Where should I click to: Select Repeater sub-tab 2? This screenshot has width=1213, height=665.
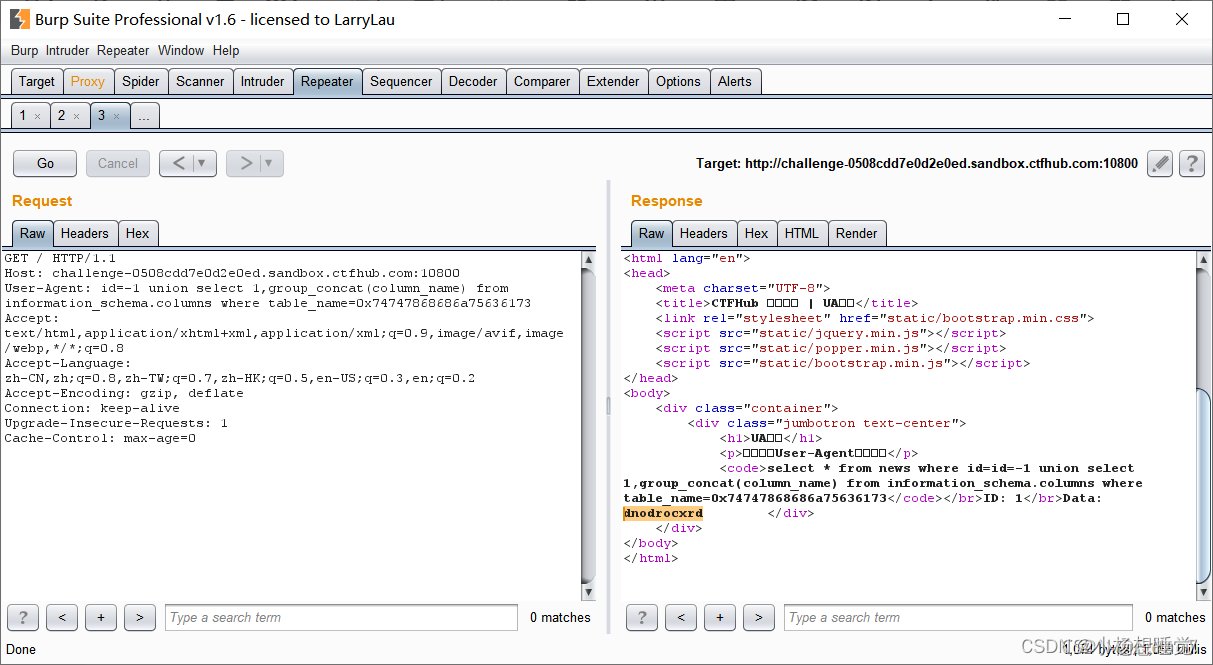pyautogui.click(x=61, y=116)
